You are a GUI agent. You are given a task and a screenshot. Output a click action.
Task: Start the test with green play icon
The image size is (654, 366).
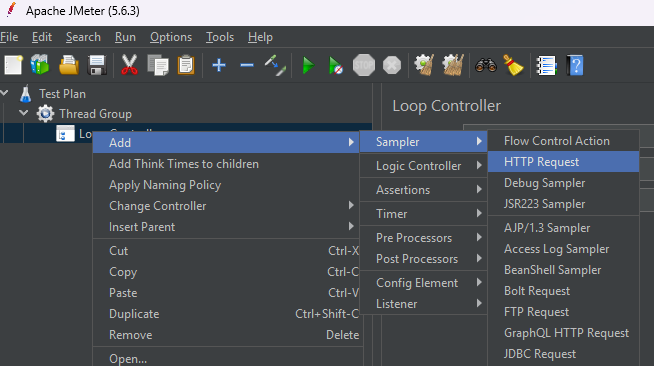[x=308, y=65]
